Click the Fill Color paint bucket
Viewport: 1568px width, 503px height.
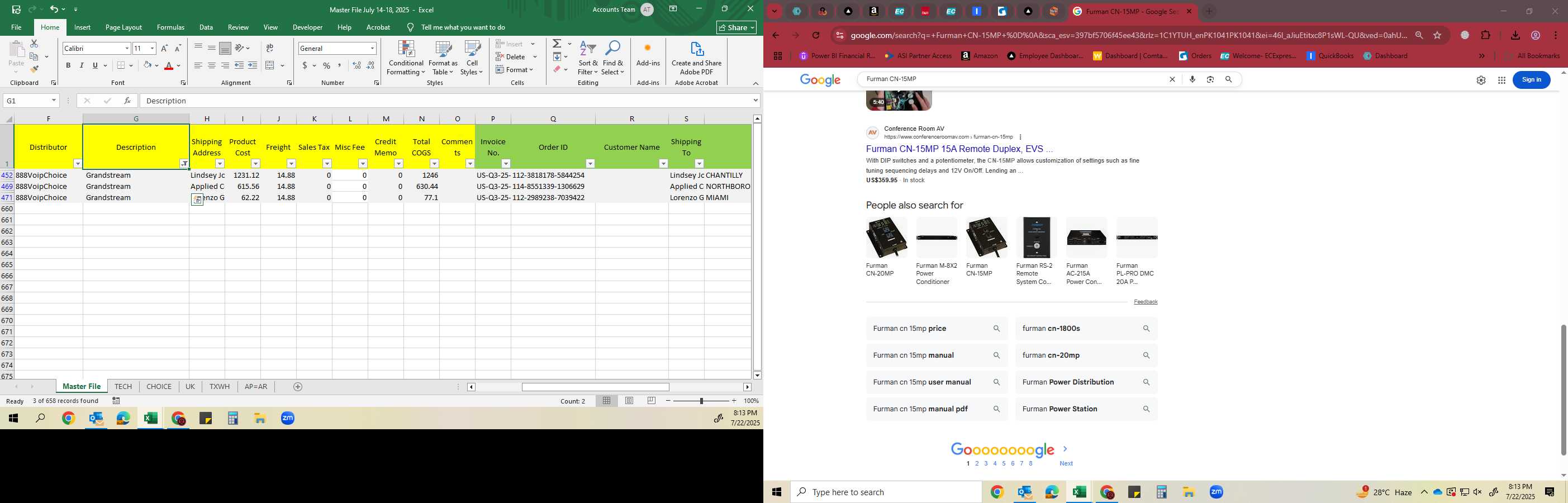click(x=148, y=65)
